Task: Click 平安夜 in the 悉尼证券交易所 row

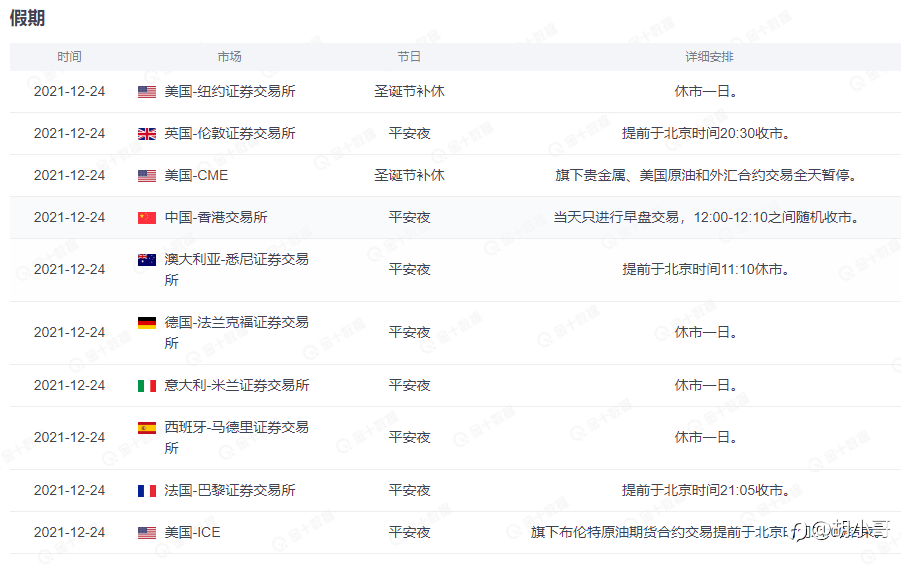Action: pos(409,269)
